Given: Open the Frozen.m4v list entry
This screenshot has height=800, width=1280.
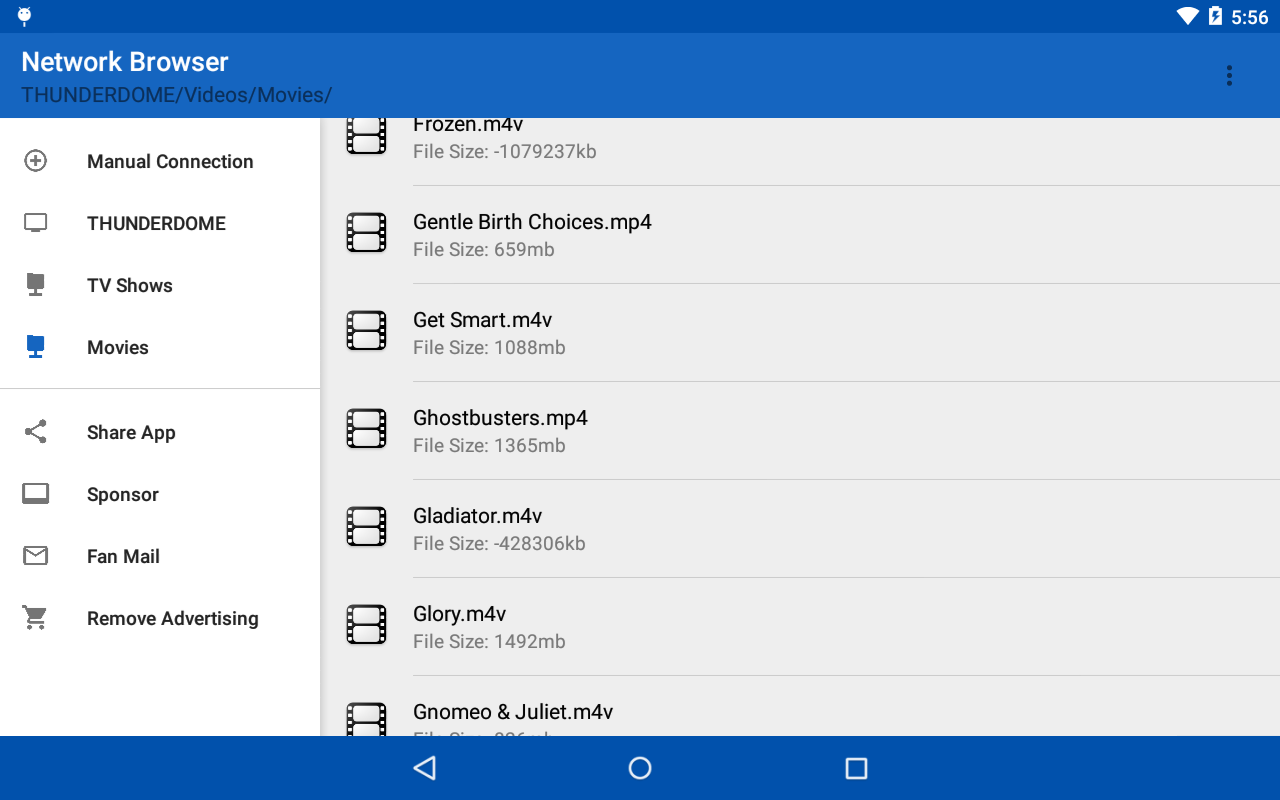Looking at the screenshot, I should [x=800, y=152].
